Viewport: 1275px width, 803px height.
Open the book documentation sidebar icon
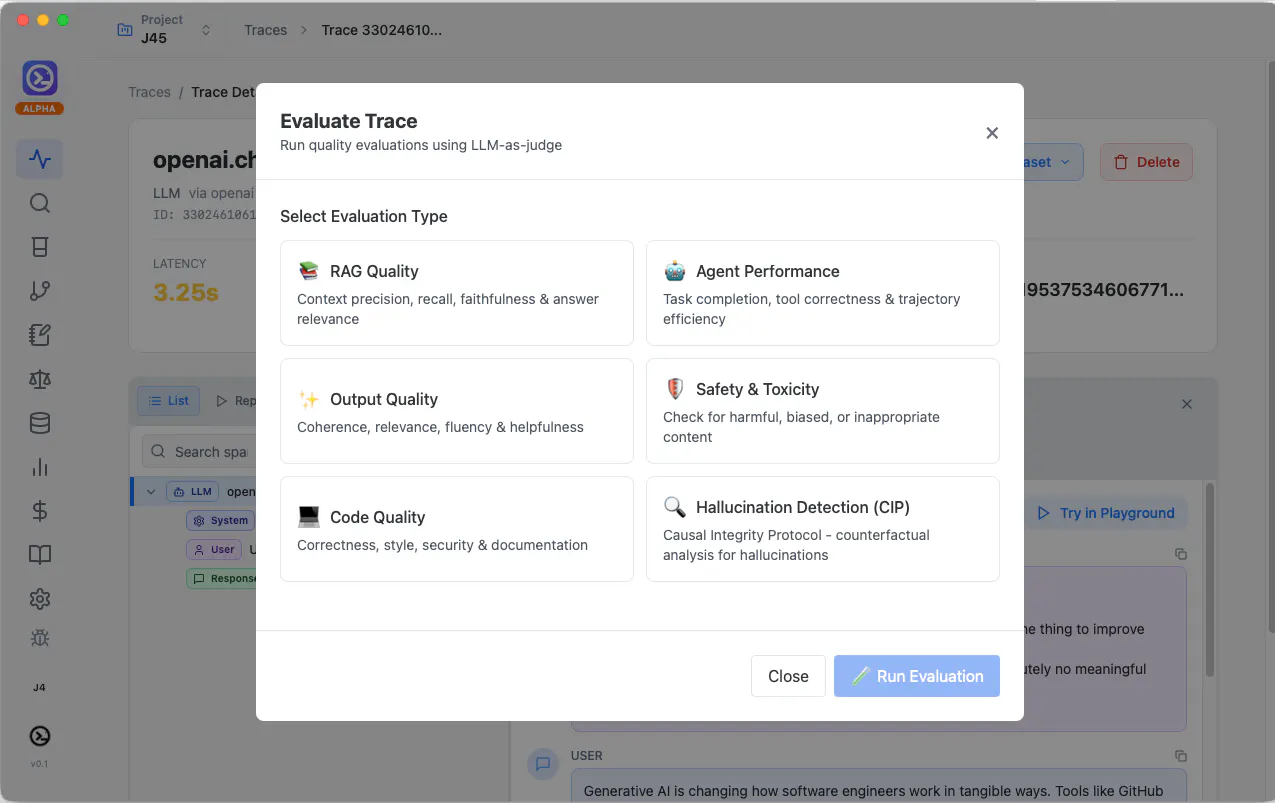click(x=40, y=555)
